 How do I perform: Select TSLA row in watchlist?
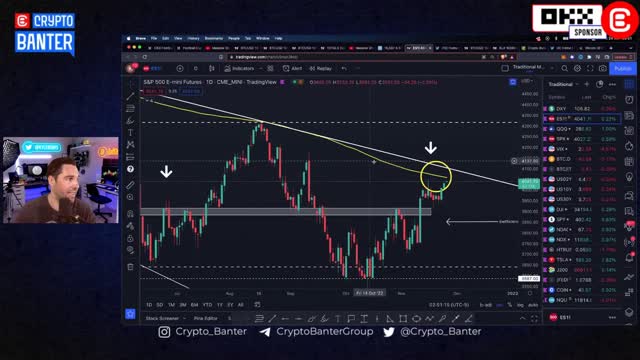582,260
